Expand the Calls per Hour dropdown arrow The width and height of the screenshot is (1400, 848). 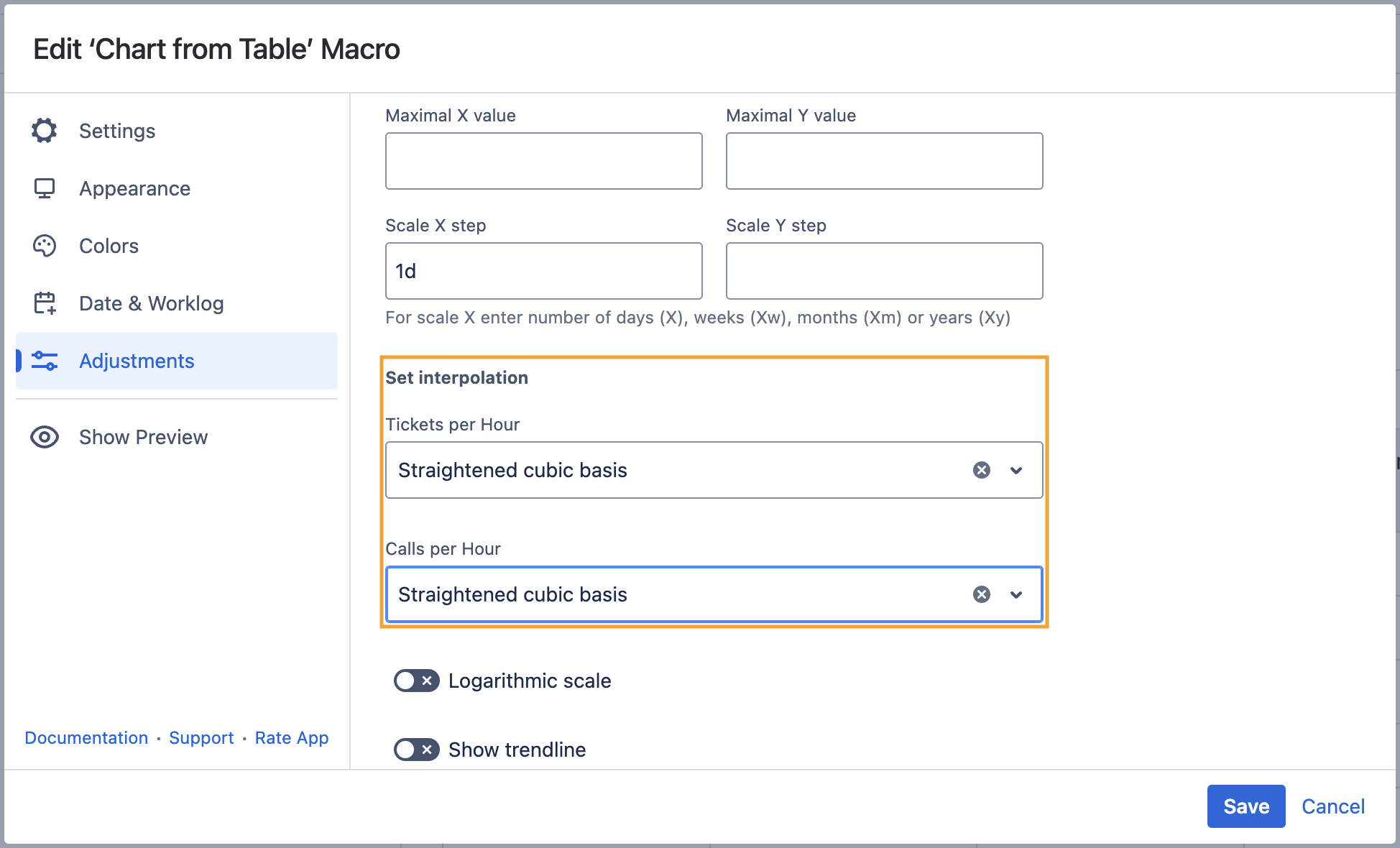pyautogui.click(x=1016, y=594)
